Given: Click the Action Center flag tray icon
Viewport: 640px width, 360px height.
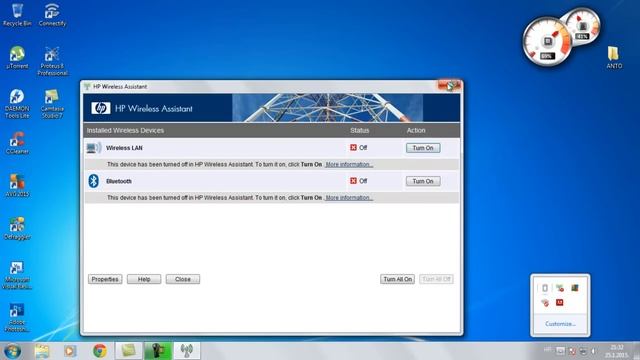Looking at the screenshot, I should (x=572, y=351).
